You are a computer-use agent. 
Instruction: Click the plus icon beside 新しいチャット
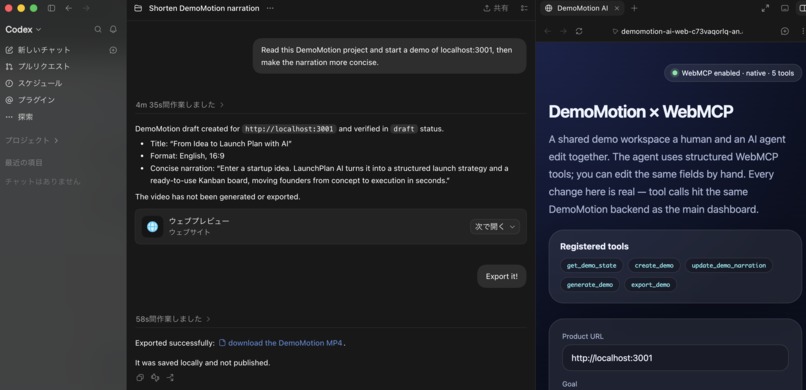point(113,50)
